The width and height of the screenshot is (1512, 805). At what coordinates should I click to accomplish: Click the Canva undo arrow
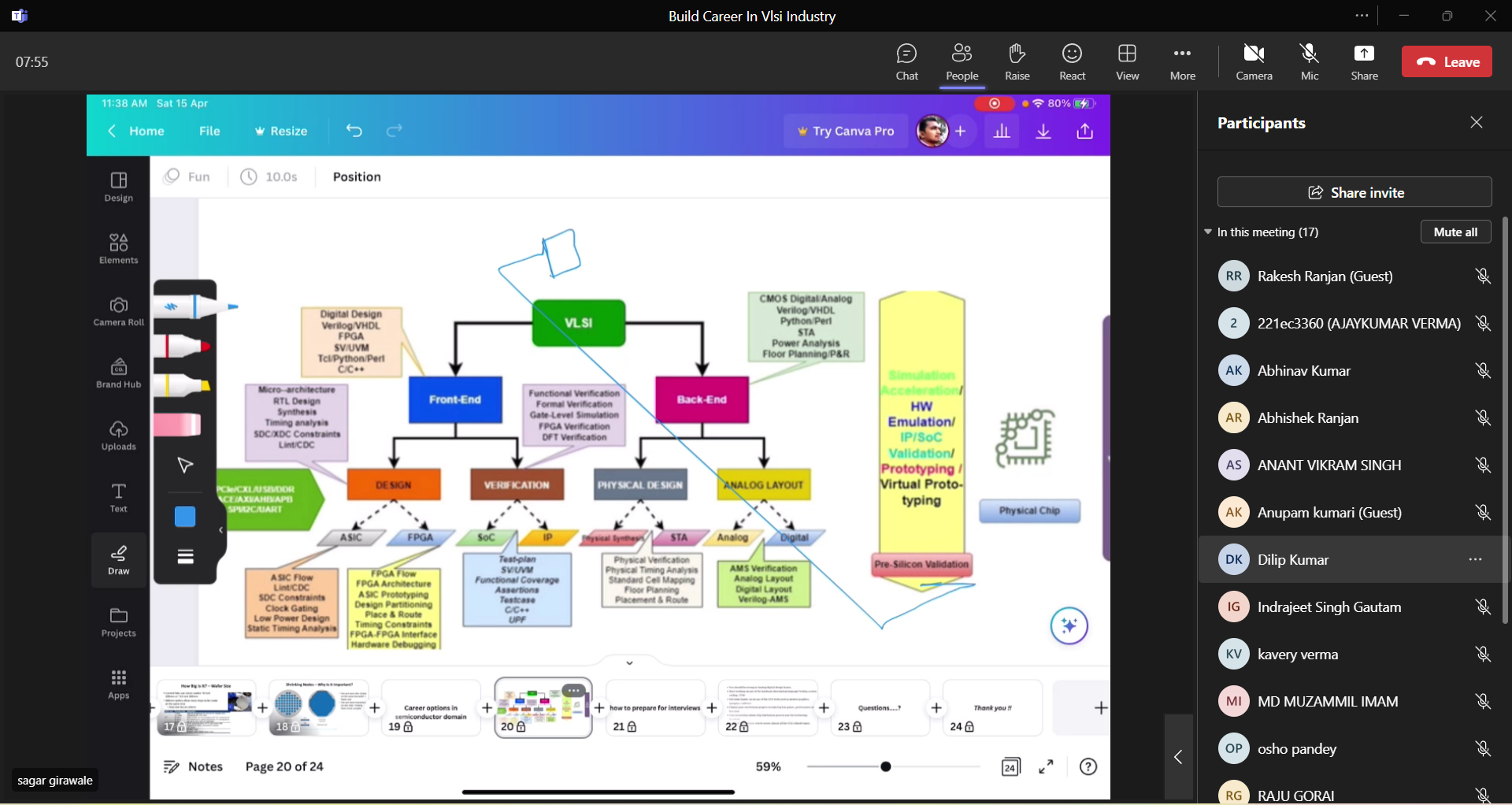click(x=354, y=131)
